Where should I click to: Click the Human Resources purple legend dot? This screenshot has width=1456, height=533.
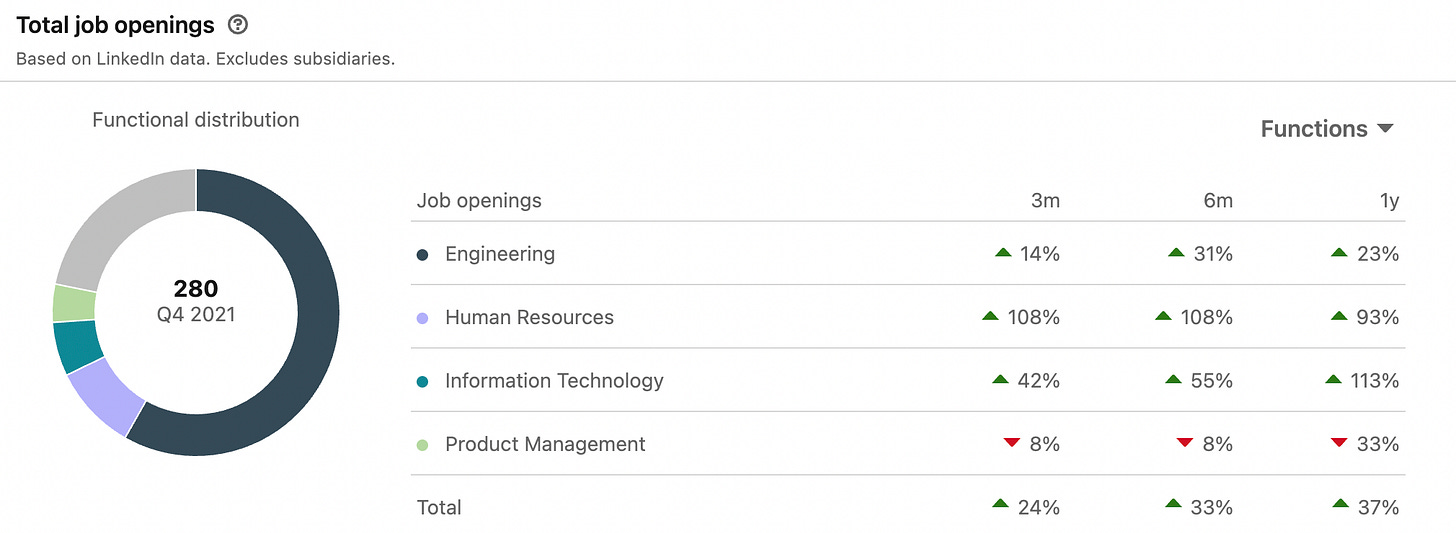pyautogui.click(x=422, y=318)
